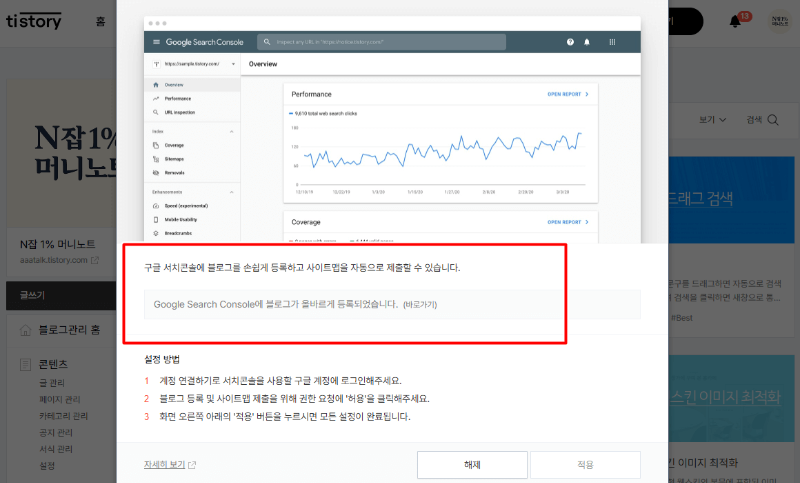800x483 pixels.
Task: Open 공지 관리 in sidebar
Action: [x=56, y=433]
